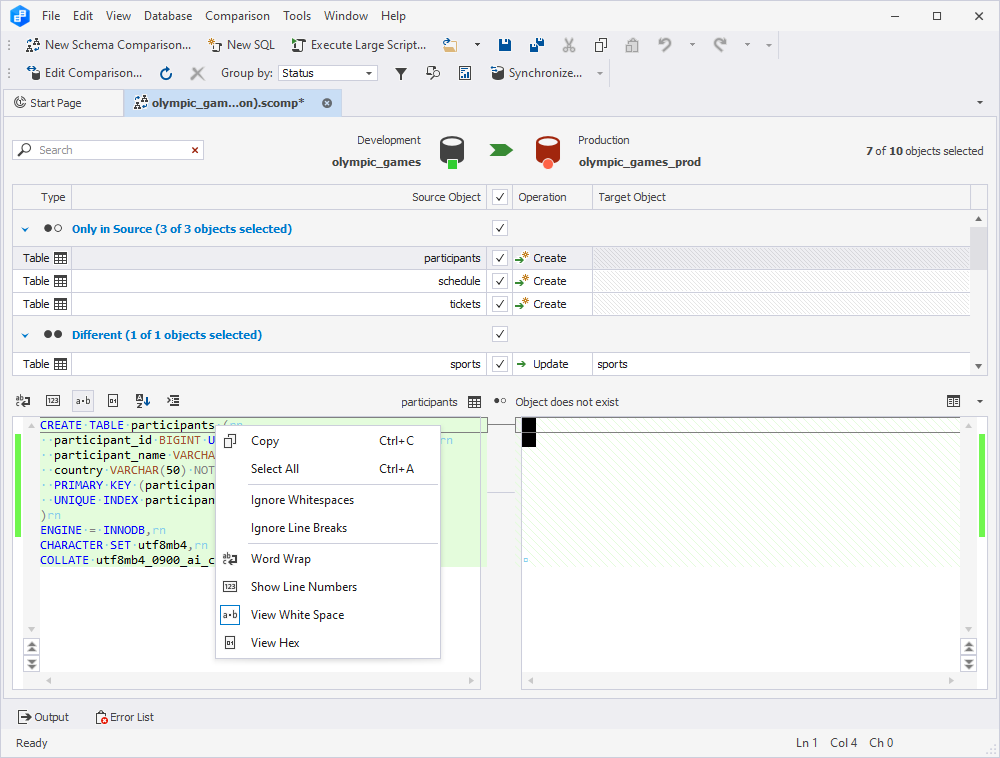Uncheck the schedule table checkbox

[x=500, y=281]
